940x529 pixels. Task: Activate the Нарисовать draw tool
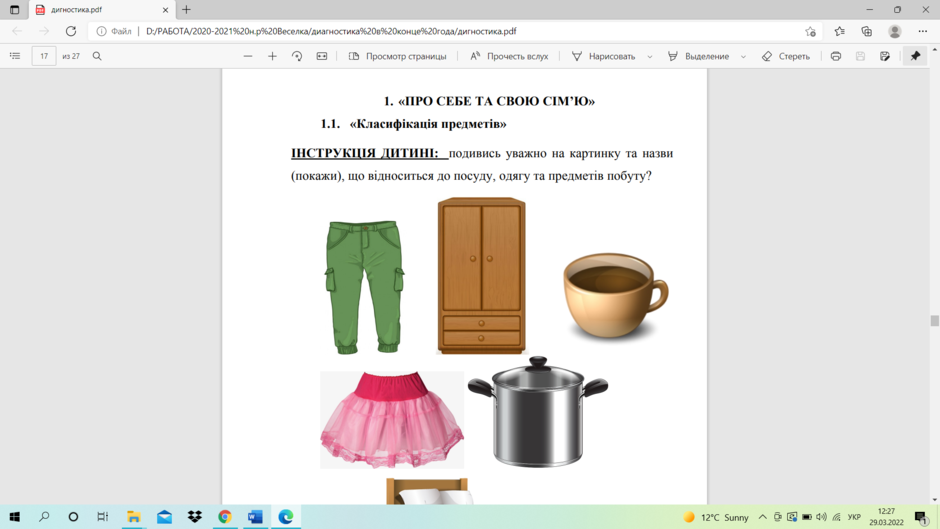click(603, 56)
